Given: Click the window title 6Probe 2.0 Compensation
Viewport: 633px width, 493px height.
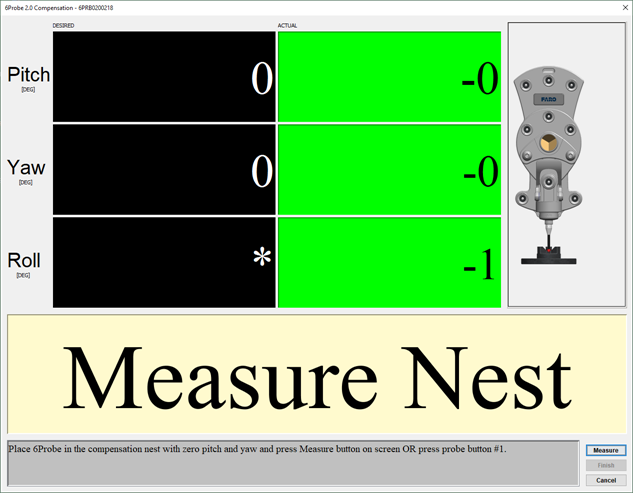Looking at the screenshot, I should [59, 8].
